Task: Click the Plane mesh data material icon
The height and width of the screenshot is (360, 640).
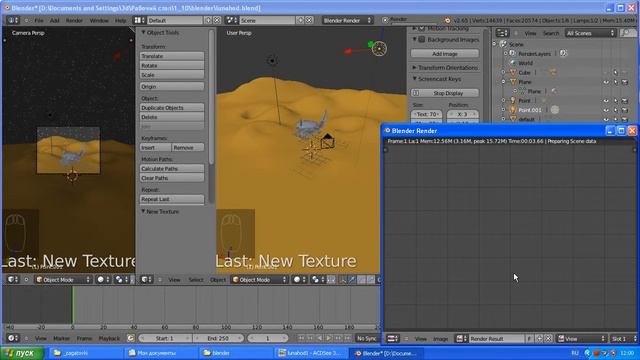Action: (554, 91)
